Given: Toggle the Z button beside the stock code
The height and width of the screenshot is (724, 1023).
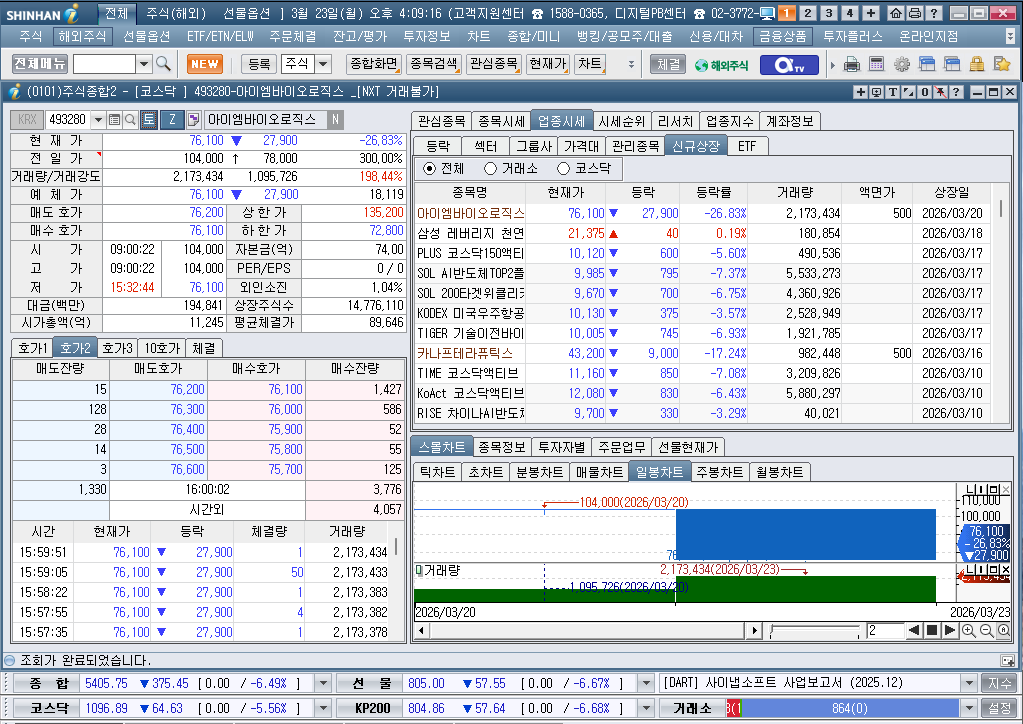Looking at the screenshot, I should [x=172, y=119].
